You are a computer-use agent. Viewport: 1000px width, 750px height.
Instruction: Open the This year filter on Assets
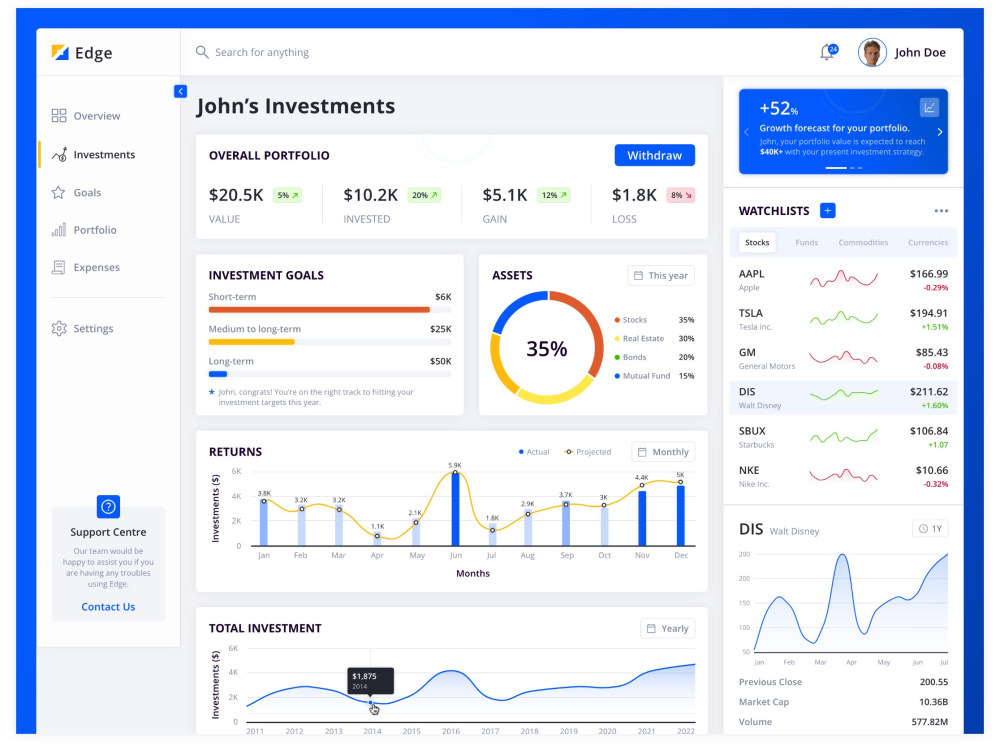(660, 275)
